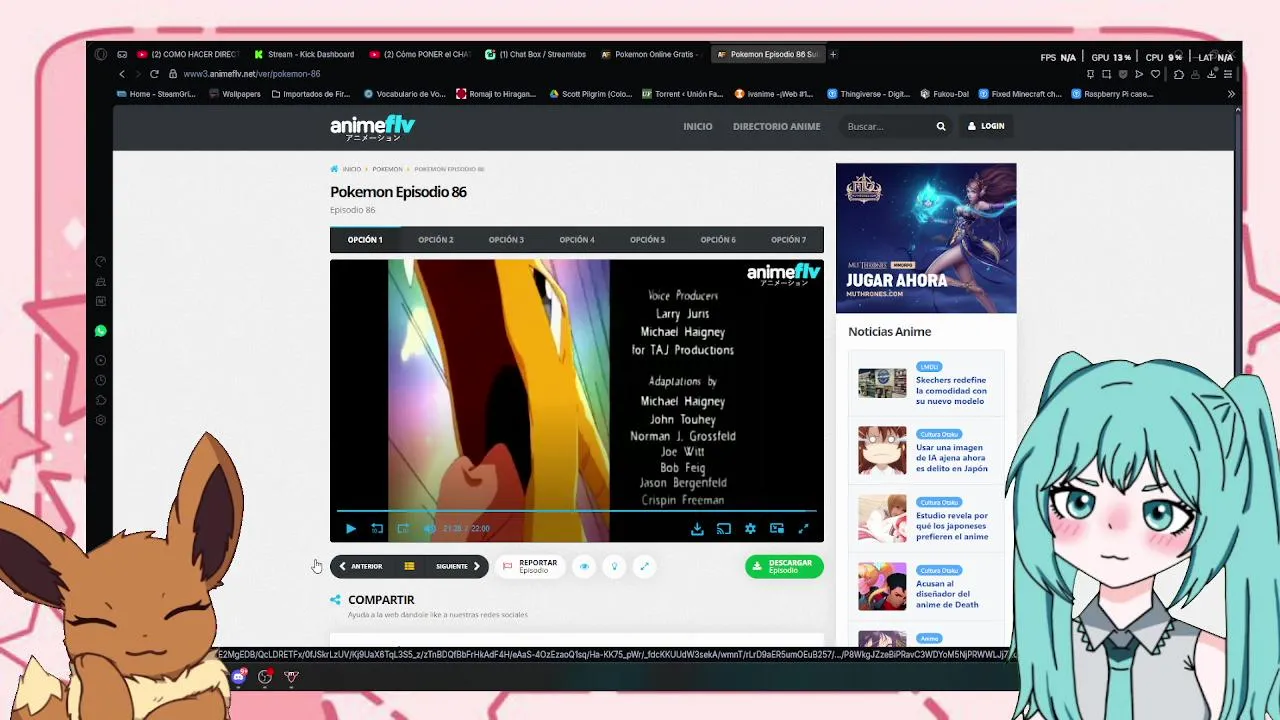Mute the video player volume
Screen dimensions: 1280x720
(429, 528)
